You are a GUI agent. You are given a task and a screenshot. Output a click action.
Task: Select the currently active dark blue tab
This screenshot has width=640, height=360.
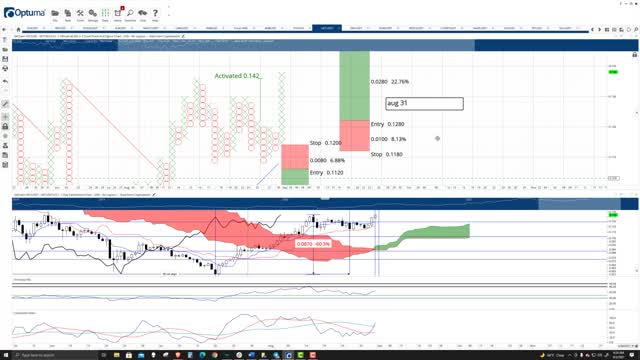(x=327, y=28)
